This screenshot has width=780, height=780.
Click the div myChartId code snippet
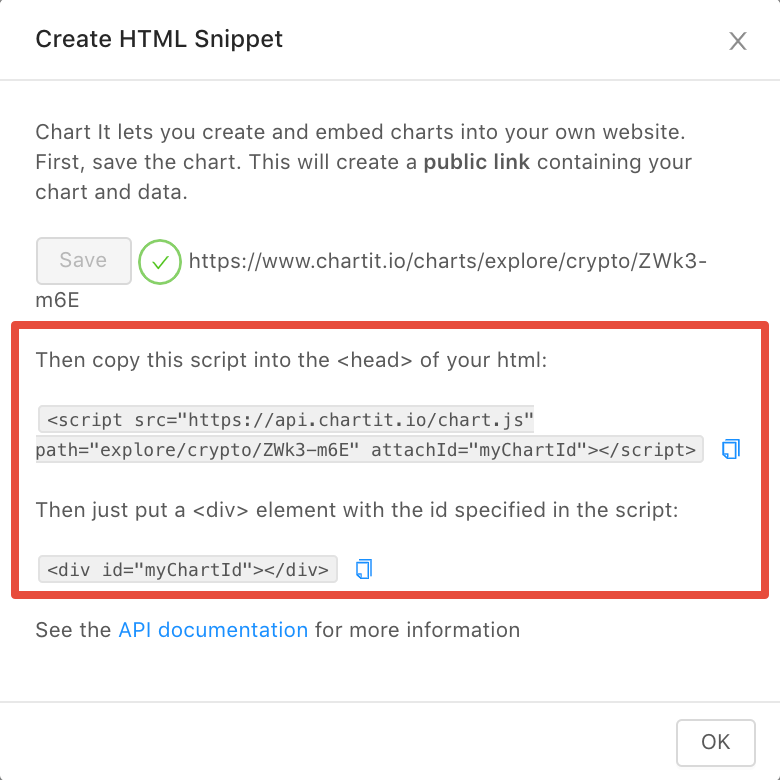188,570
